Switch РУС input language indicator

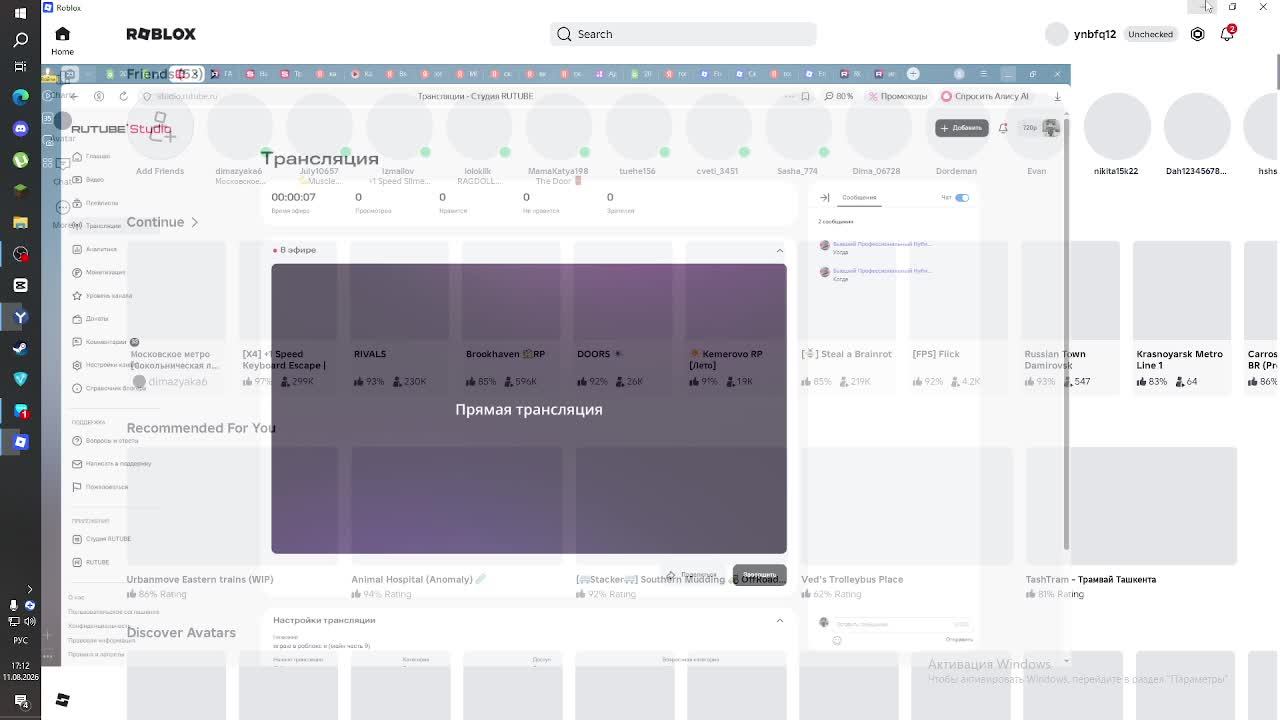[x=20, y=639]
